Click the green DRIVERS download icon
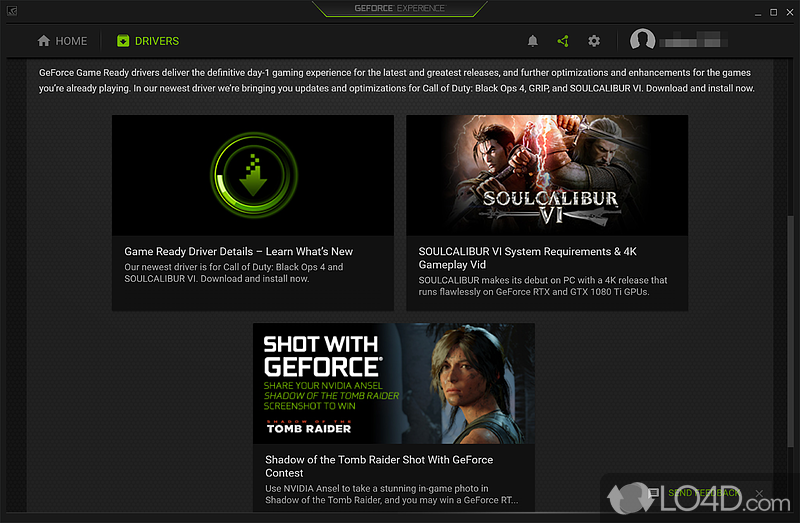800x523 pixels. click(x=123, y=41)
